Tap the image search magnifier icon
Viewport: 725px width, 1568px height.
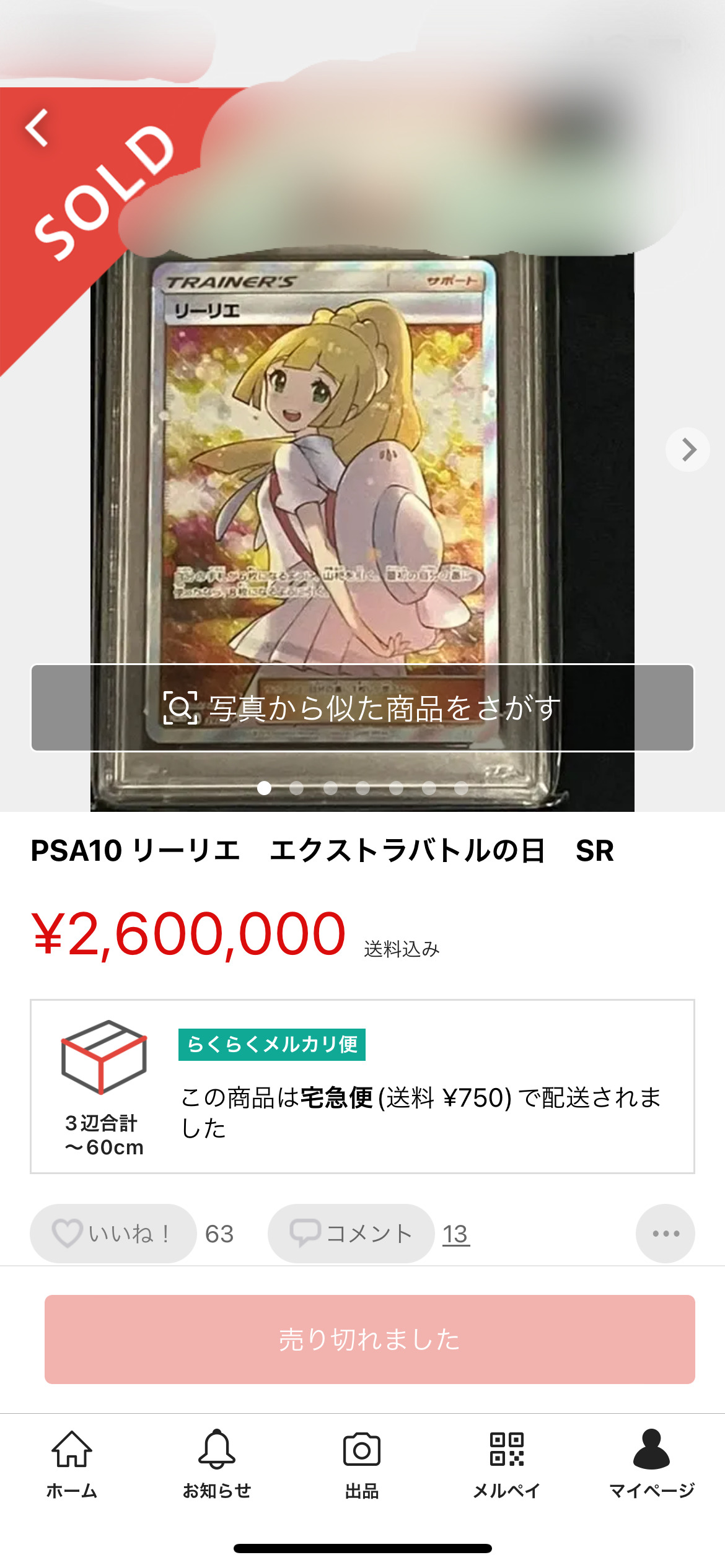[180, 708]
